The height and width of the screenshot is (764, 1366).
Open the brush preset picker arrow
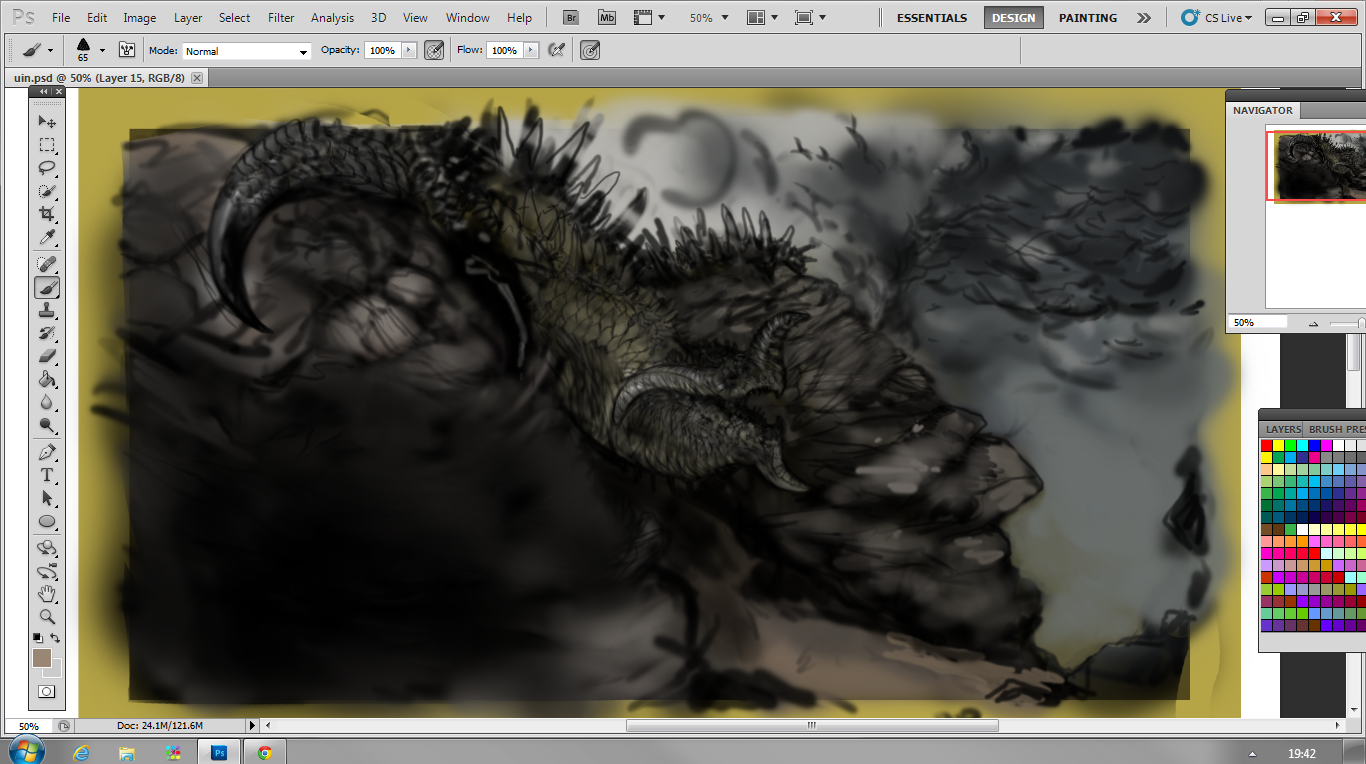pos(102,50)
